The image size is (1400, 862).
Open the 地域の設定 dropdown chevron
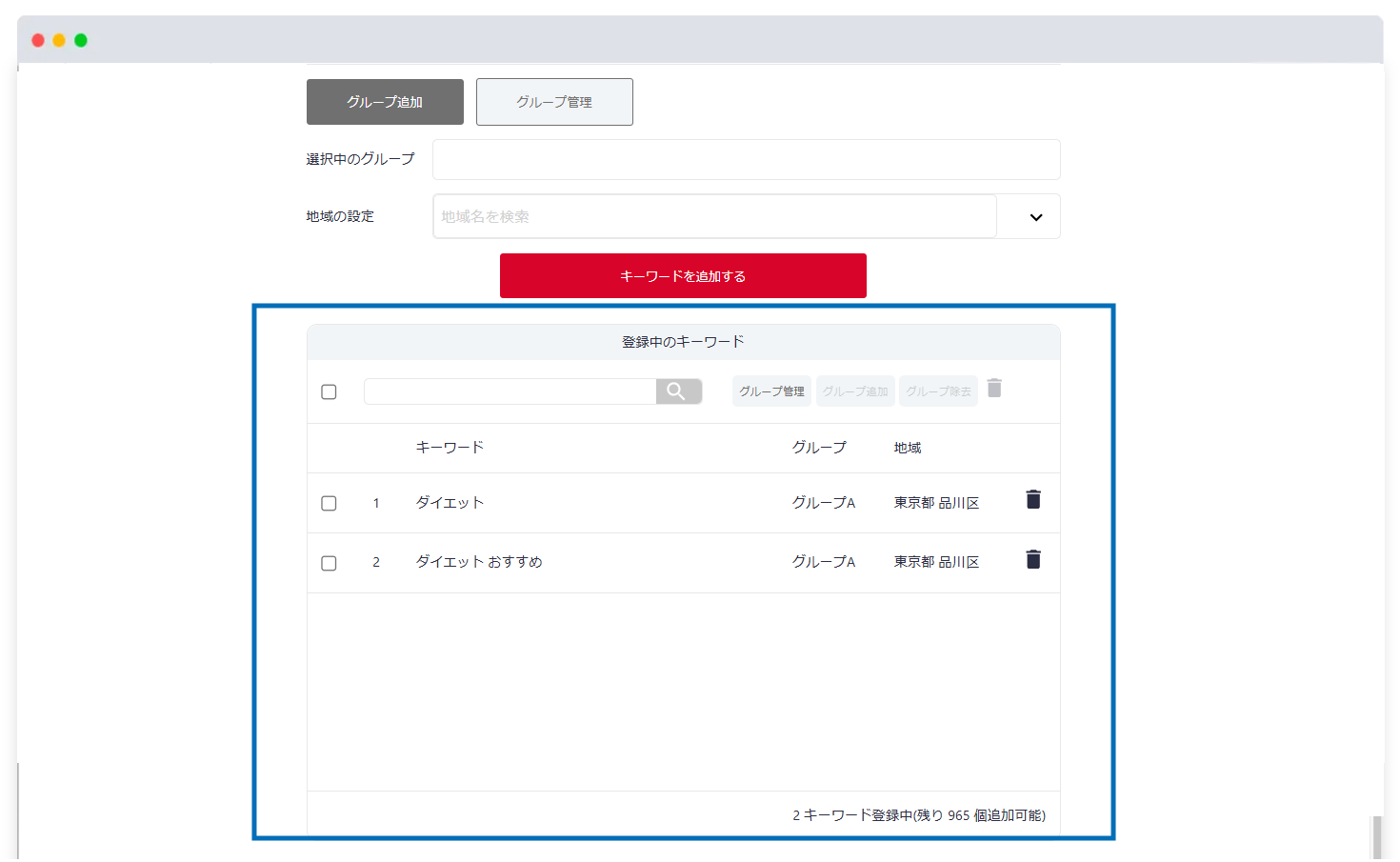click(x=1029, y=216)
